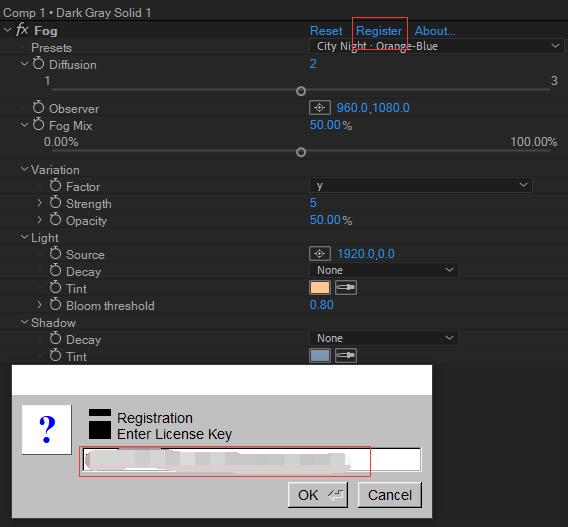568x527 pixels.
Task: Pick Light Tint with the eyedropper
Action: (346, 288)
